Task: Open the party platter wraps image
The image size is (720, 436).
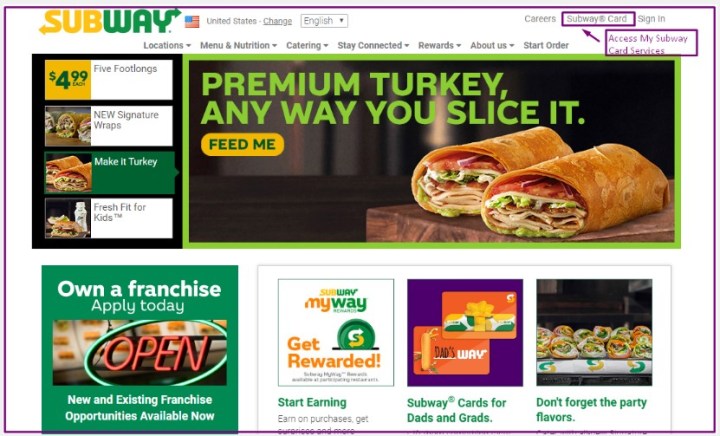Action: click(594, 333)
